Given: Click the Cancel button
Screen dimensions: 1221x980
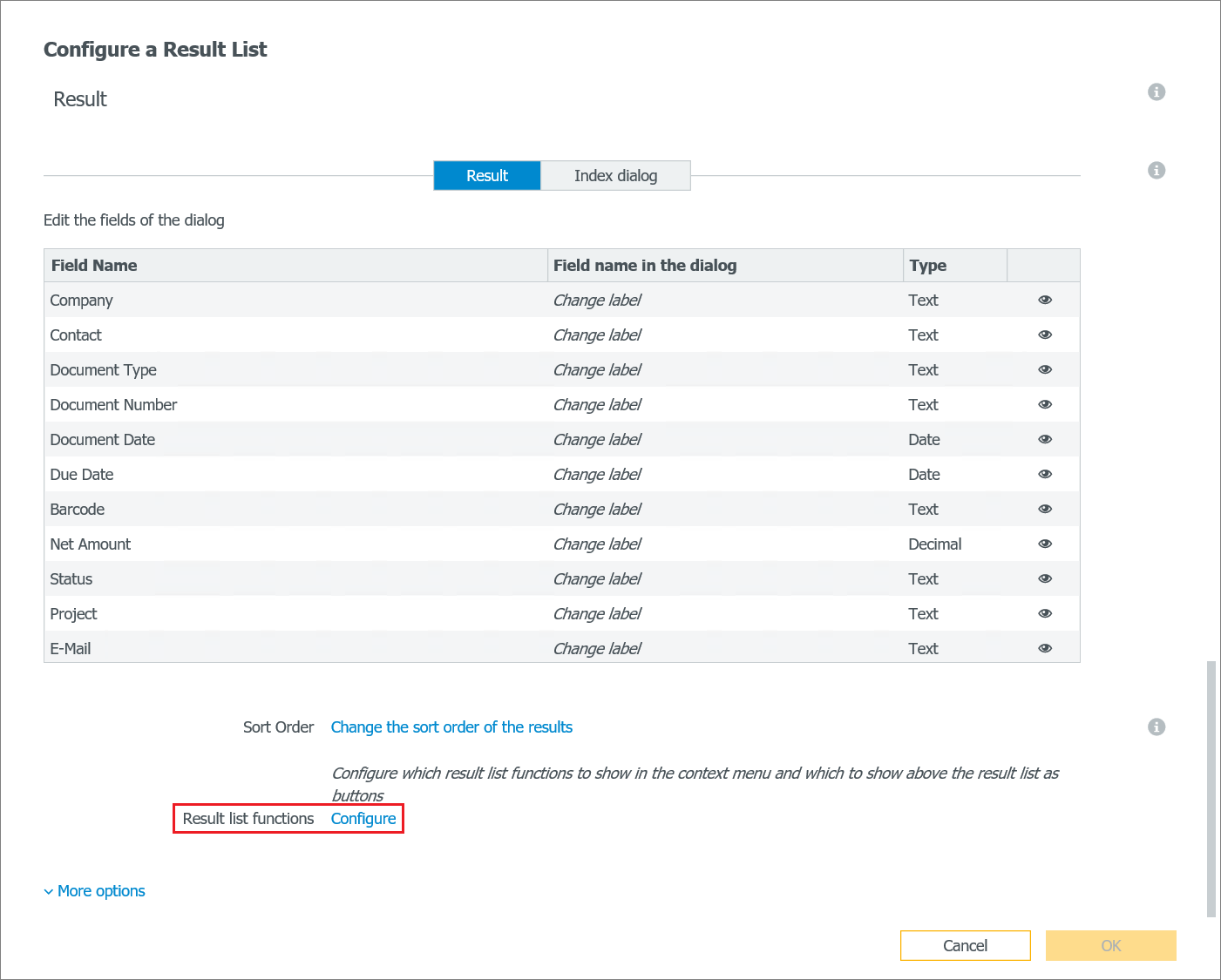Looking at the screenshot, I should tap(965, 945).
